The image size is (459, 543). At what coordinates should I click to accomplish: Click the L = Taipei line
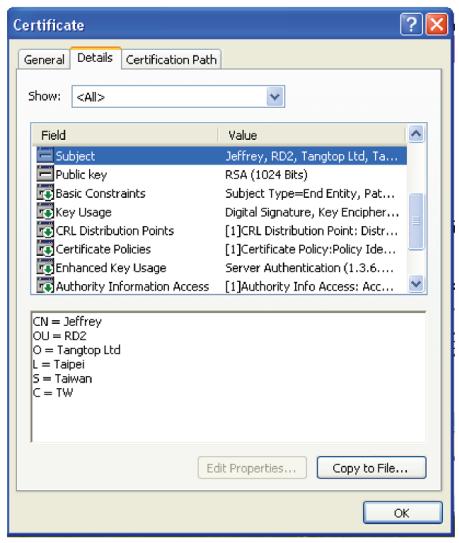point(59,364)
